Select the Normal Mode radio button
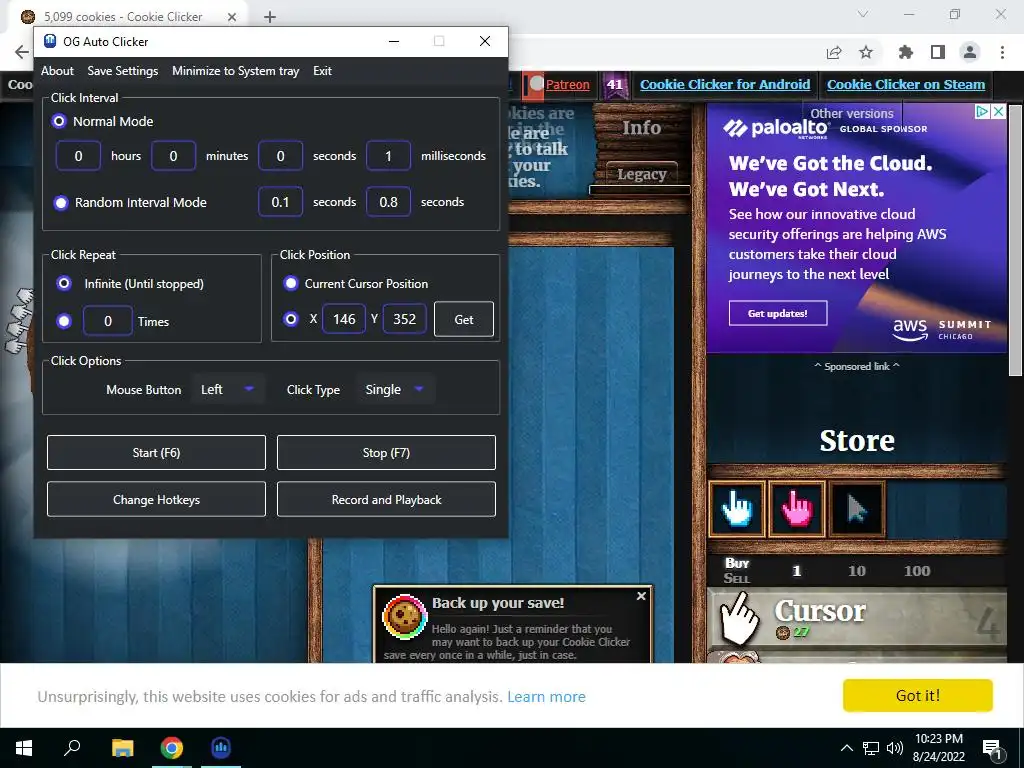1024x768 pixels. coord(59,121)
